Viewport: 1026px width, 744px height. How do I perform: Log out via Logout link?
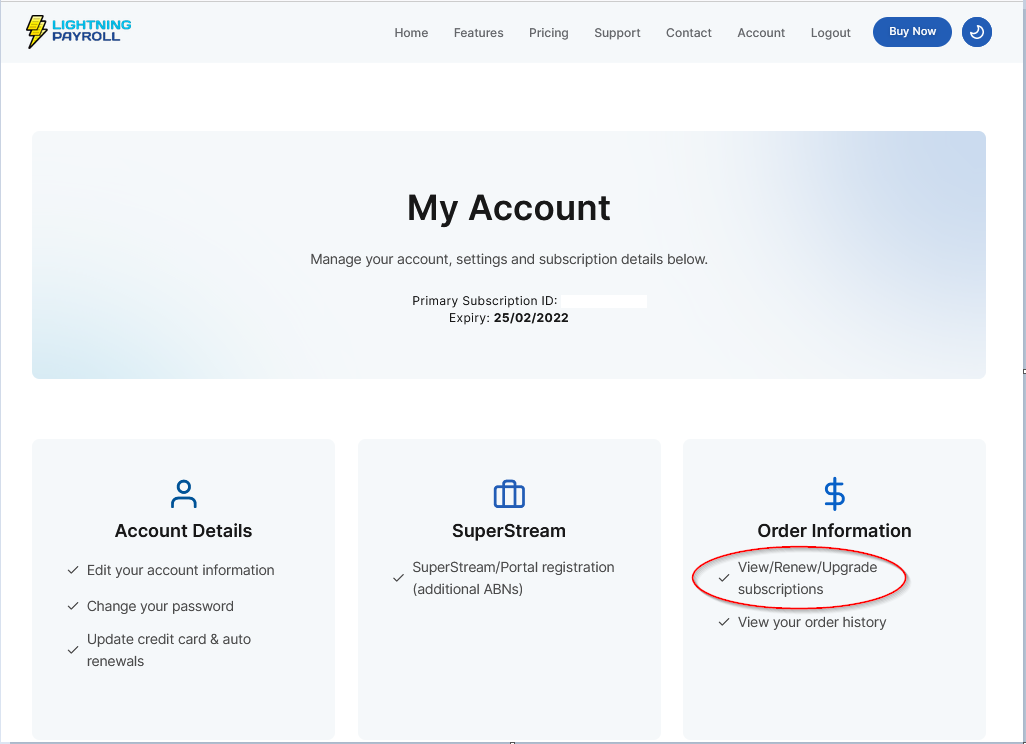[830, 33]
